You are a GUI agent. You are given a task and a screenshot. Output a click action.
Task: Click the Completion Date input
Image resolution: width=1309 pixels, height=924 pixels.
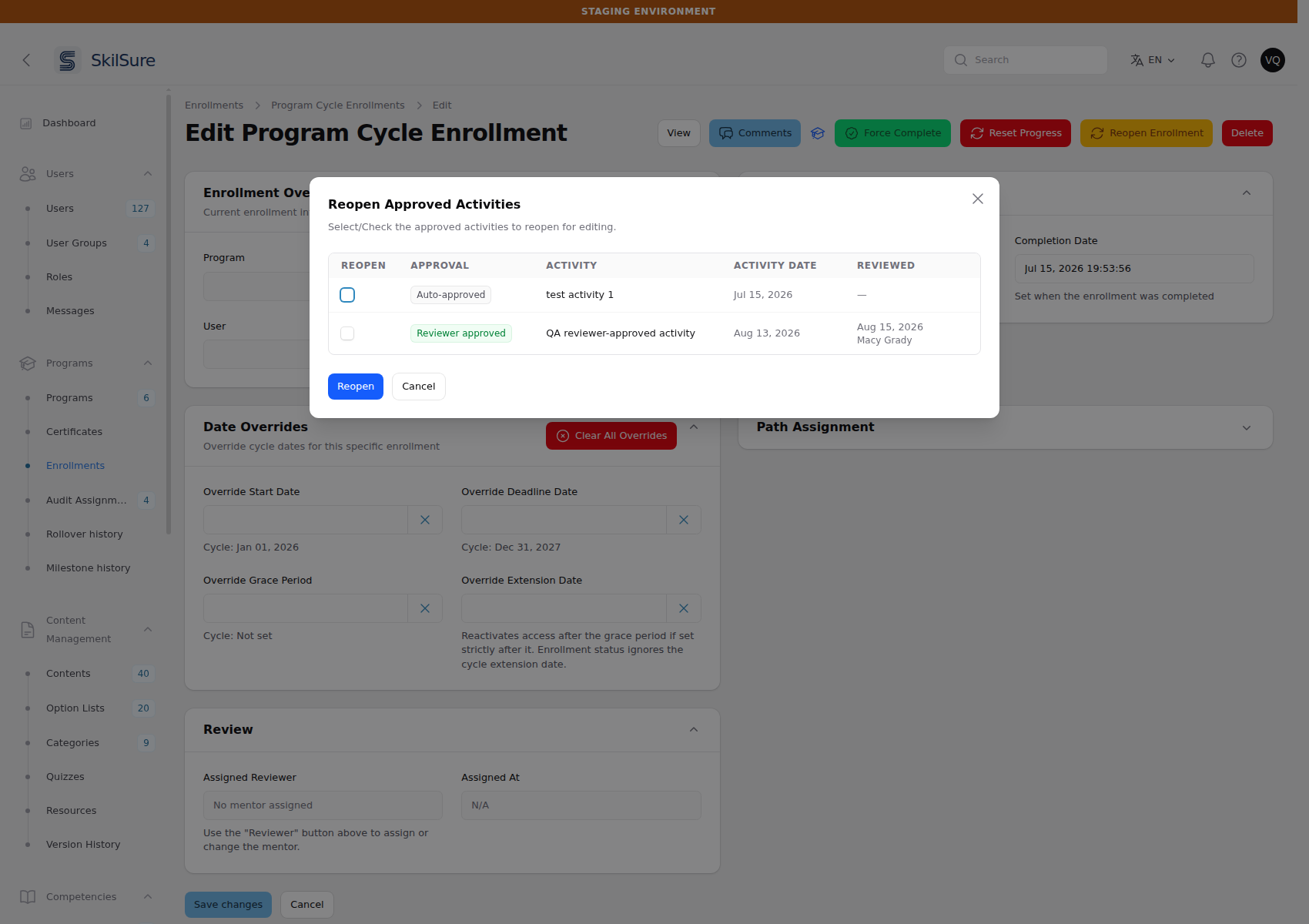pos(1134,269)
